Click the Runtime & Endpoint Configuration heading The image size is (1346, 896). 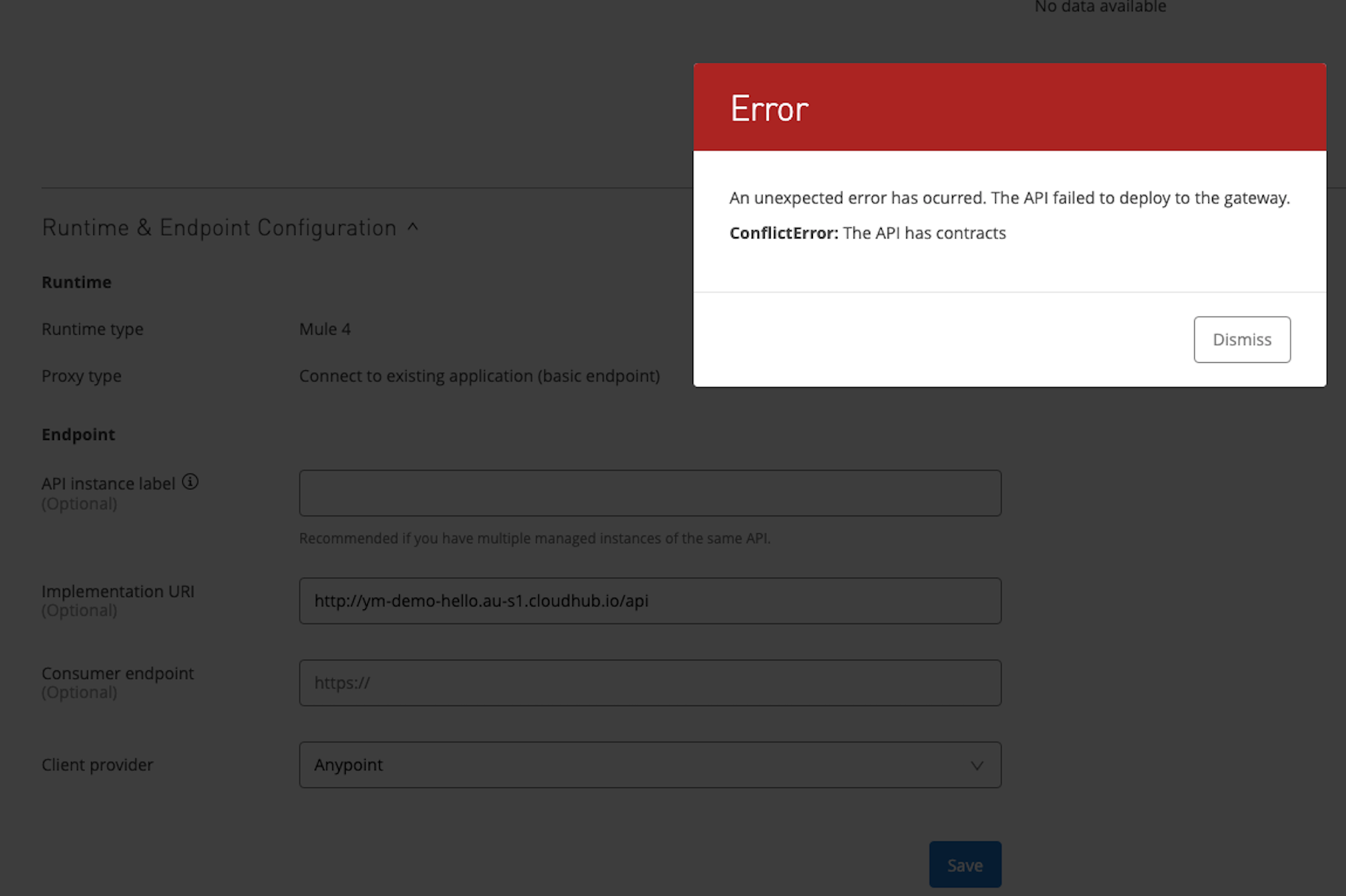[x=219, y=228]
